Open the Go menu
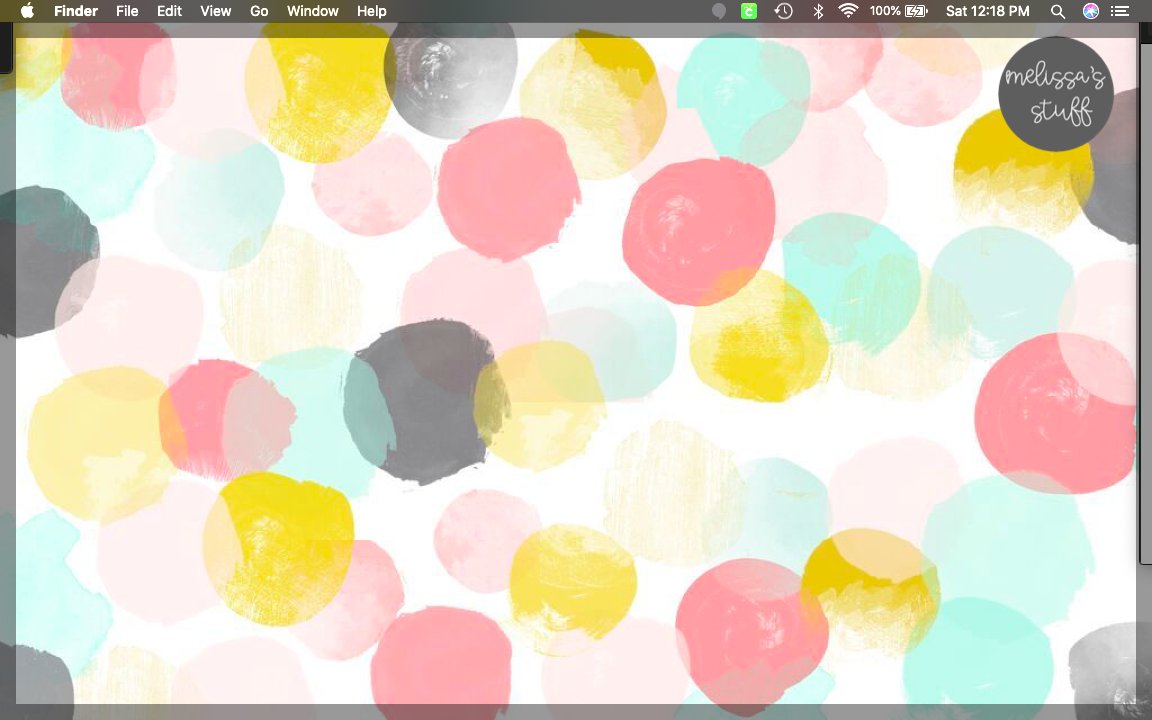 pyautogui.click(x=259, y=11)
